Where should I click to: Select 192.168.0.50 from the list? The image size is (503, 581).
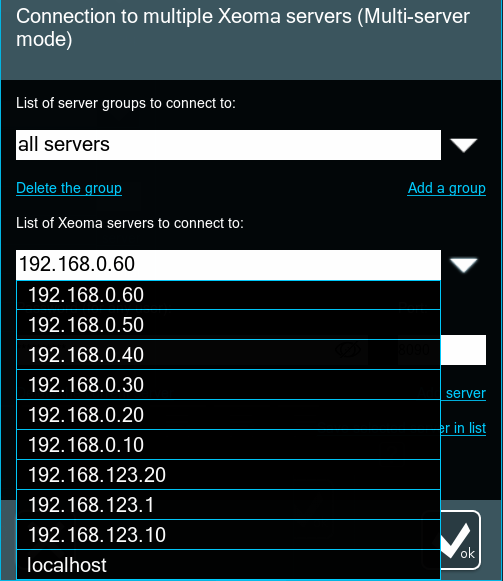[228, 325]
